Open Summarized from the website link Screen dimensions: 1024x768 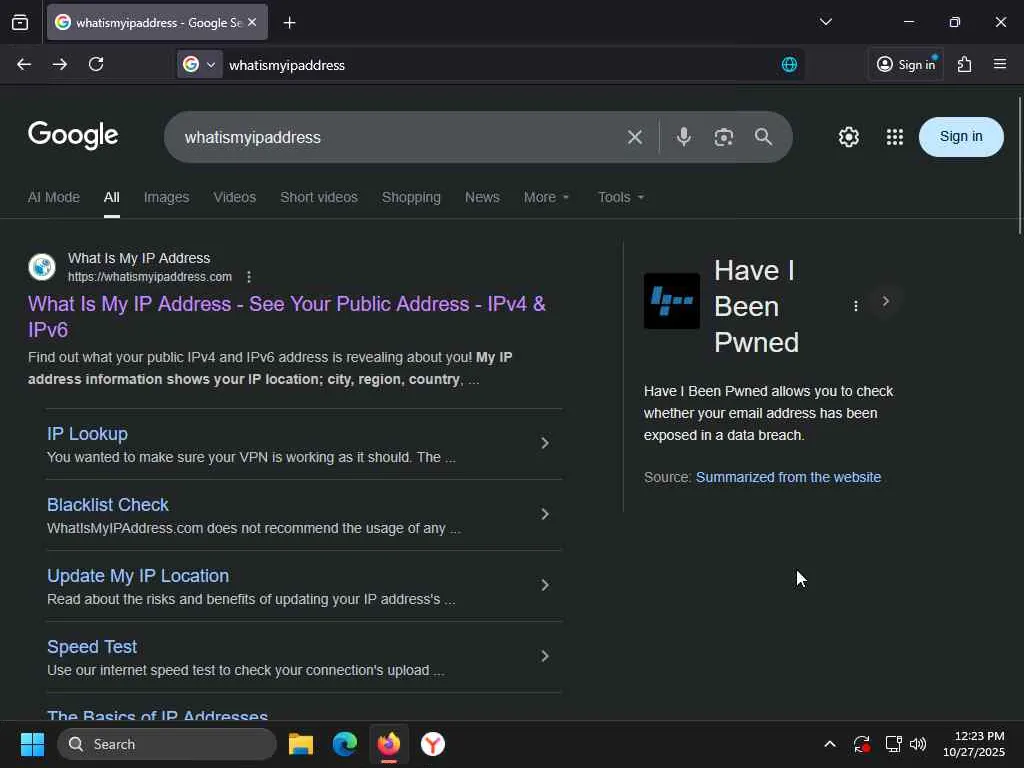click(788, 477)
